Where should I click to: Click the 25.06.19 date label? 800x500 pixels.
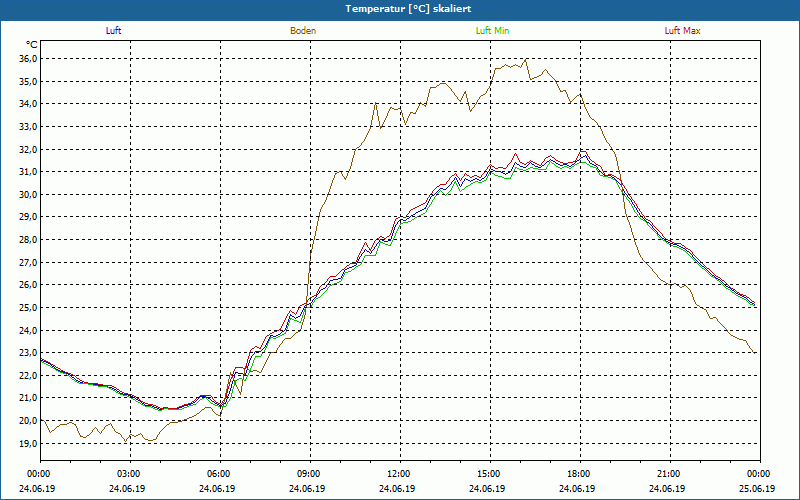pyautogui.click(x=757, y=488)
